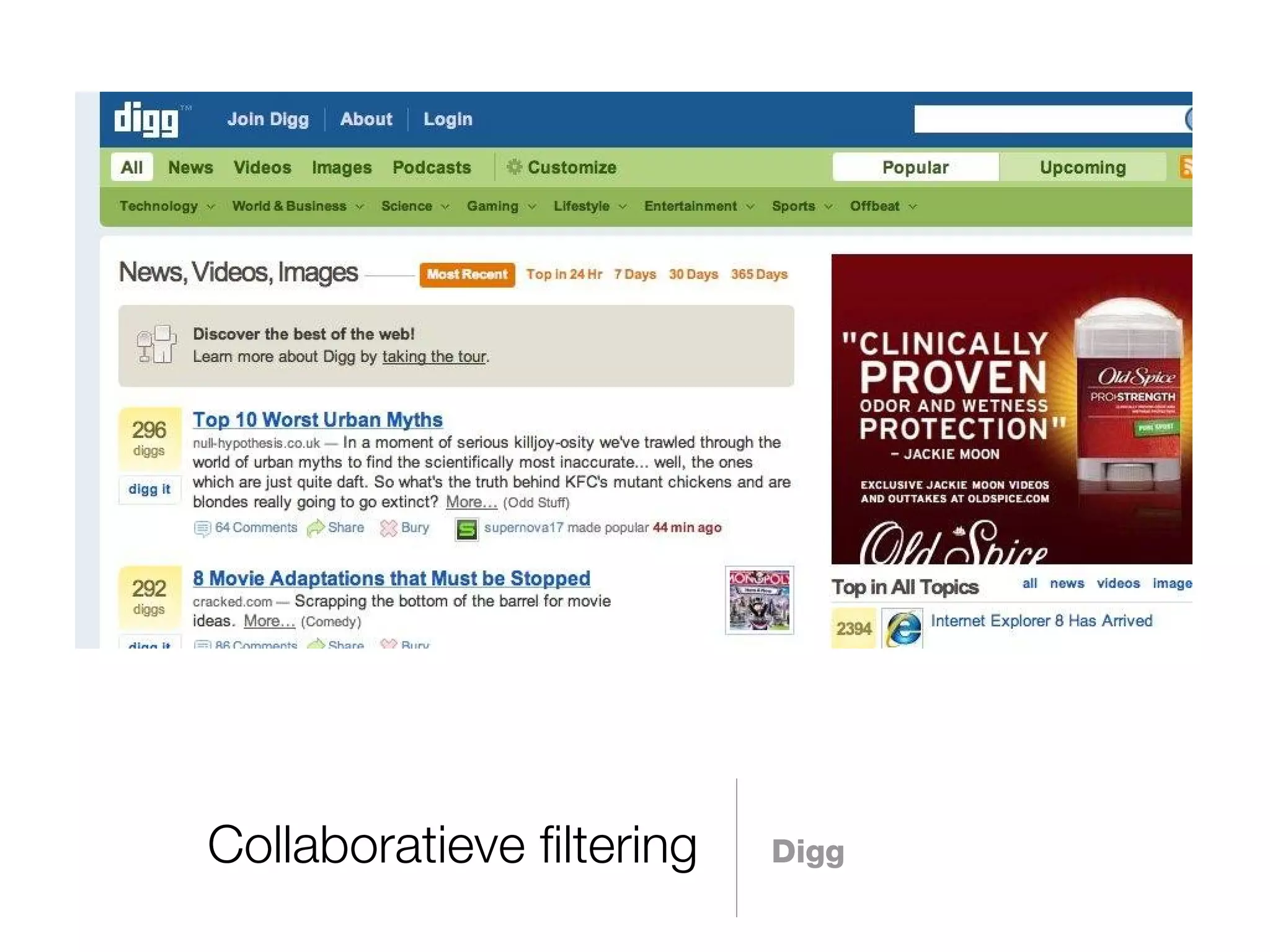This screenshot has width=1270, height=952.
Task: Open the About page link
Action: coord(366,119)
